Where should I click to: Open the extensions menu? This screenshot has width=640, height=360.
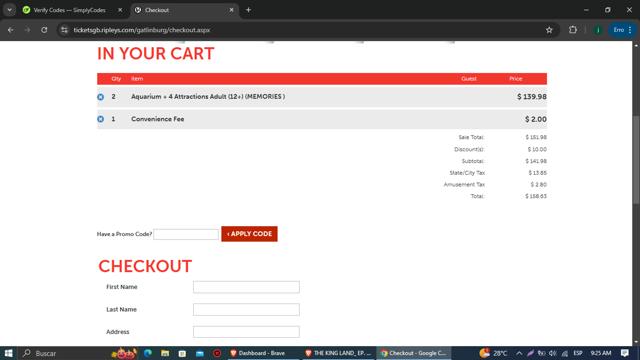coord(573,30)
